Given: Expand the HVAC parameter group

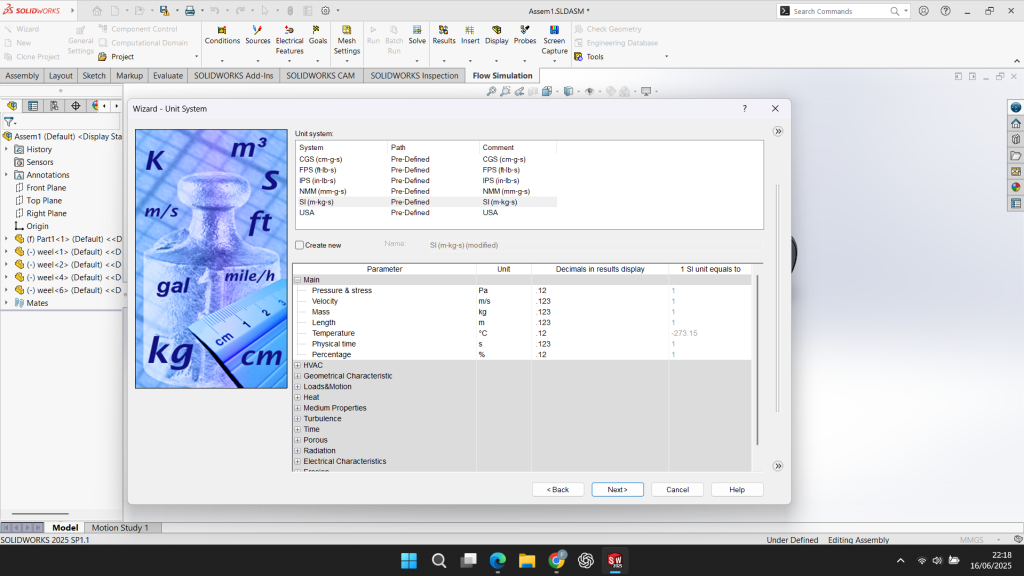Looking at the screenshot, I should (298, 365).
